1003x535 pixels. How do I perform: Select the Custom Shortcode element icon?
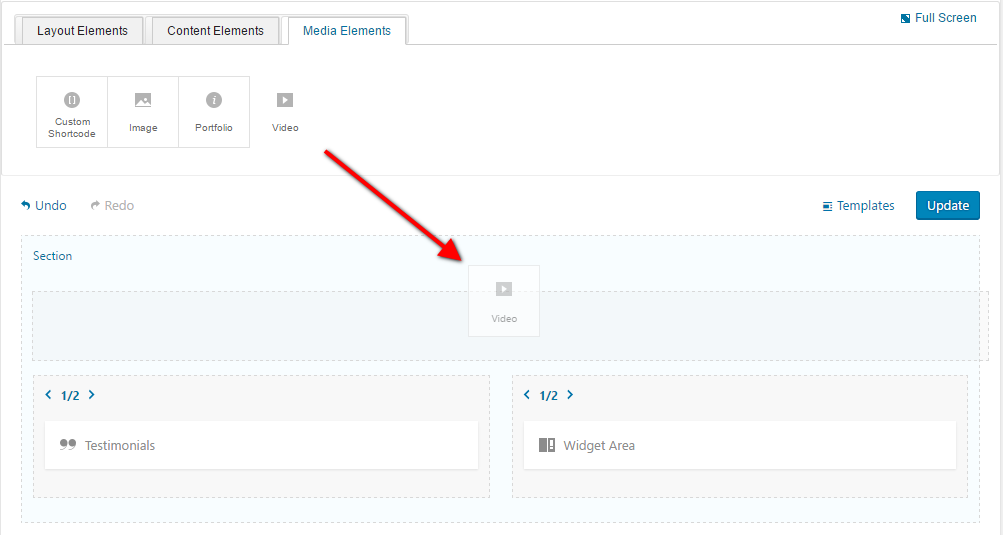pos(72,100)
